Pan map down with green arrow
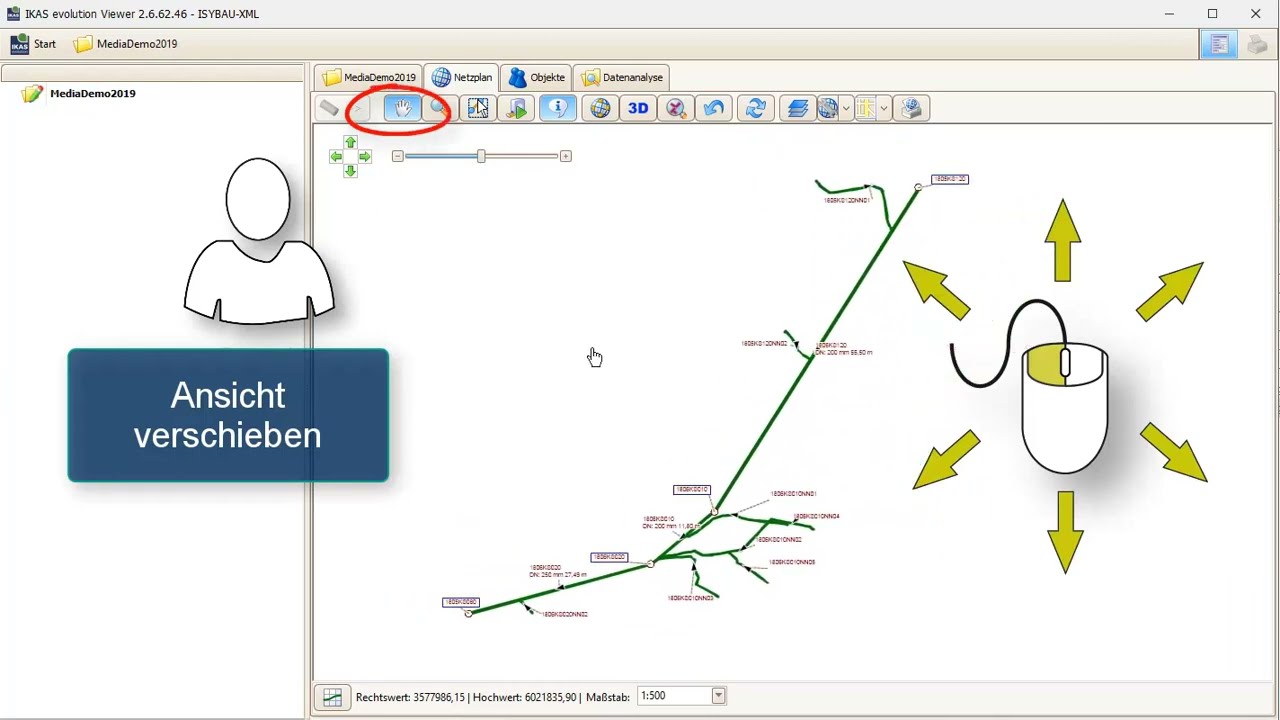Image resolution: width=1280 pixels, height=720 pixels. [x=350, y=171]
